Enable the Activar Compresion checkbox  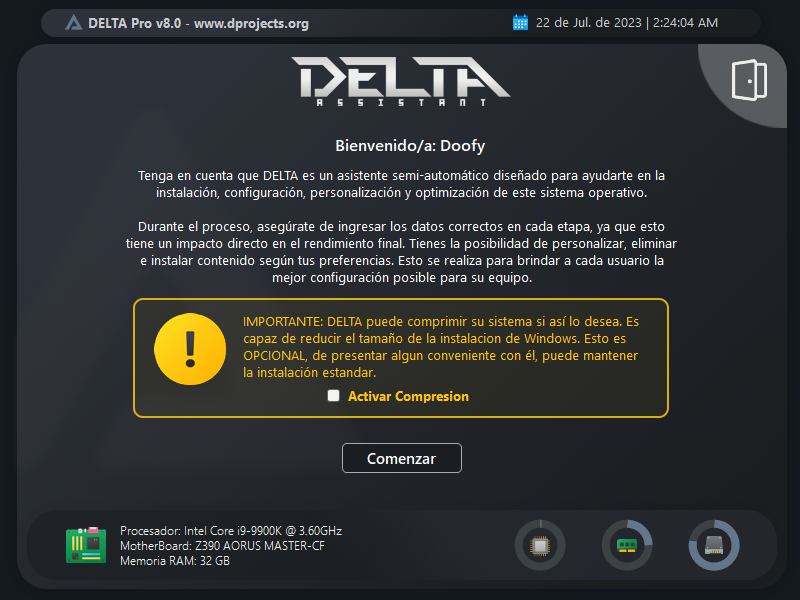coord(334,395)
